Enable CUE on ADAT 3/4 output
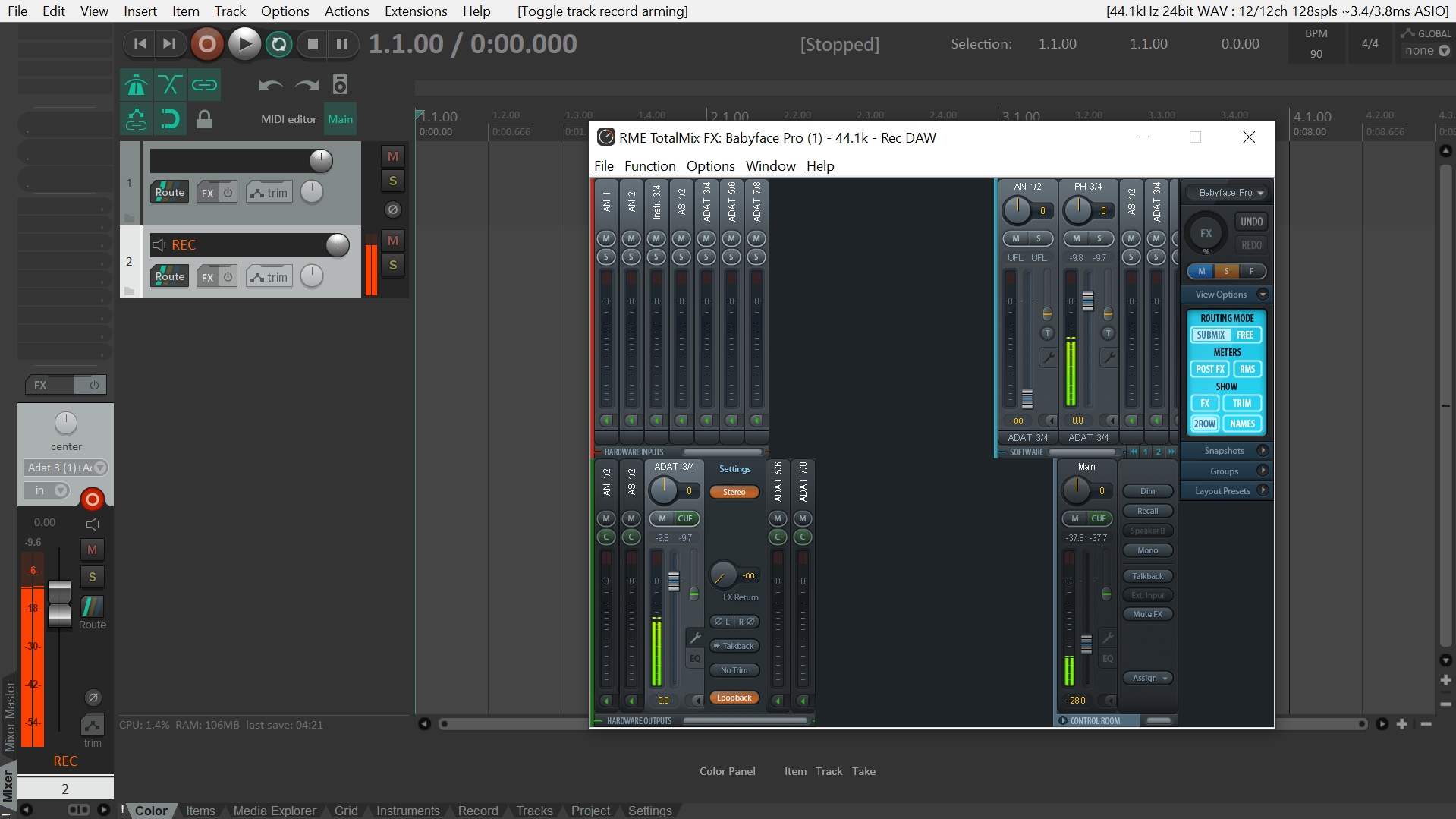The height and width of the screenshot is (819, 1456). point(685,518)
